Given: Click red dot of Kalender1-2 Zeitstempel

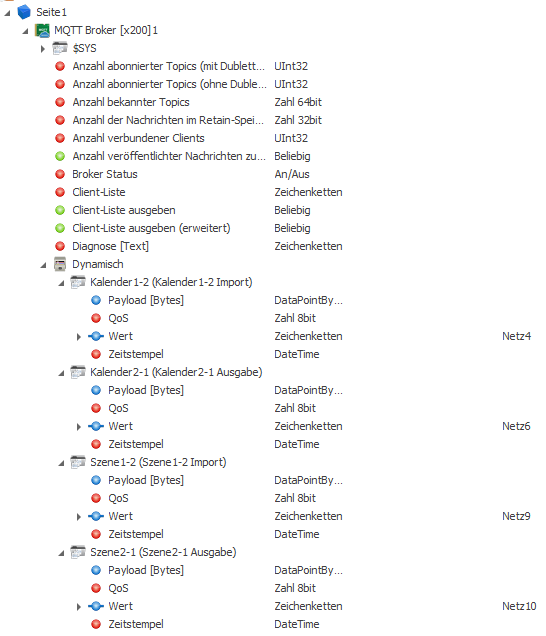Looking at the screenshot, I should [x=96, y=354].
